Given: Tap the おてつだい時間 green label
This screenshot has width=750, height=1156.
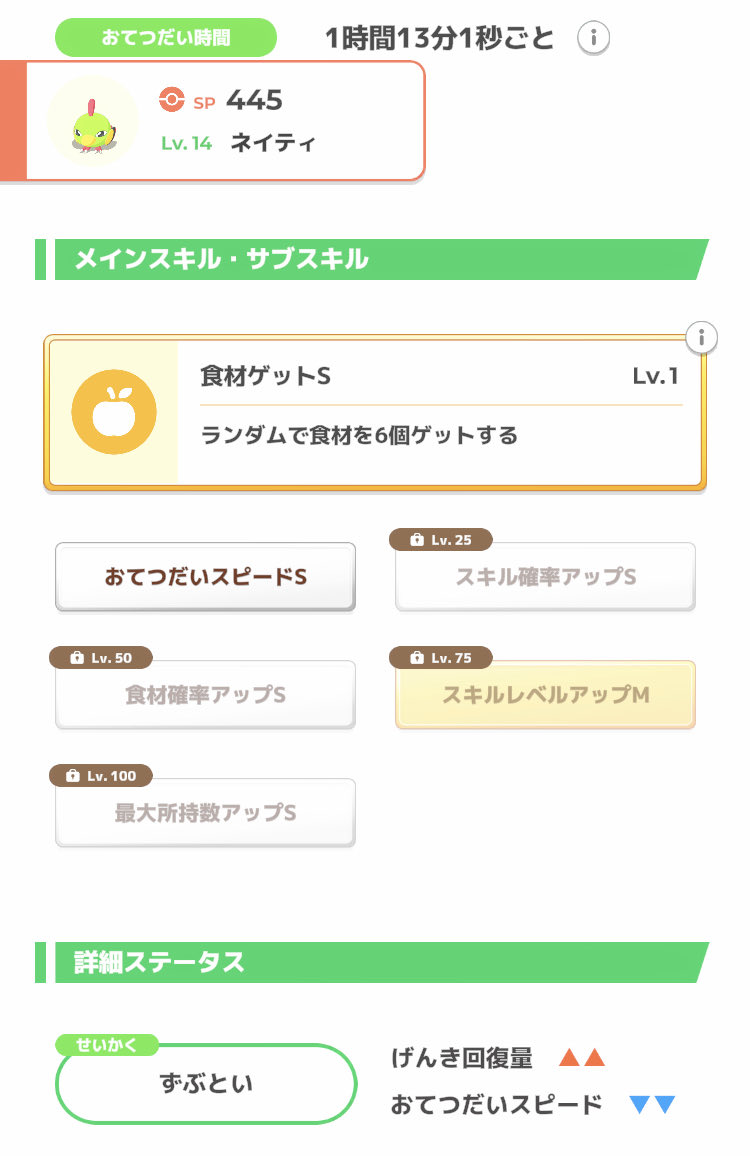Looking at the screenshot, I should (x=165, y=39).
